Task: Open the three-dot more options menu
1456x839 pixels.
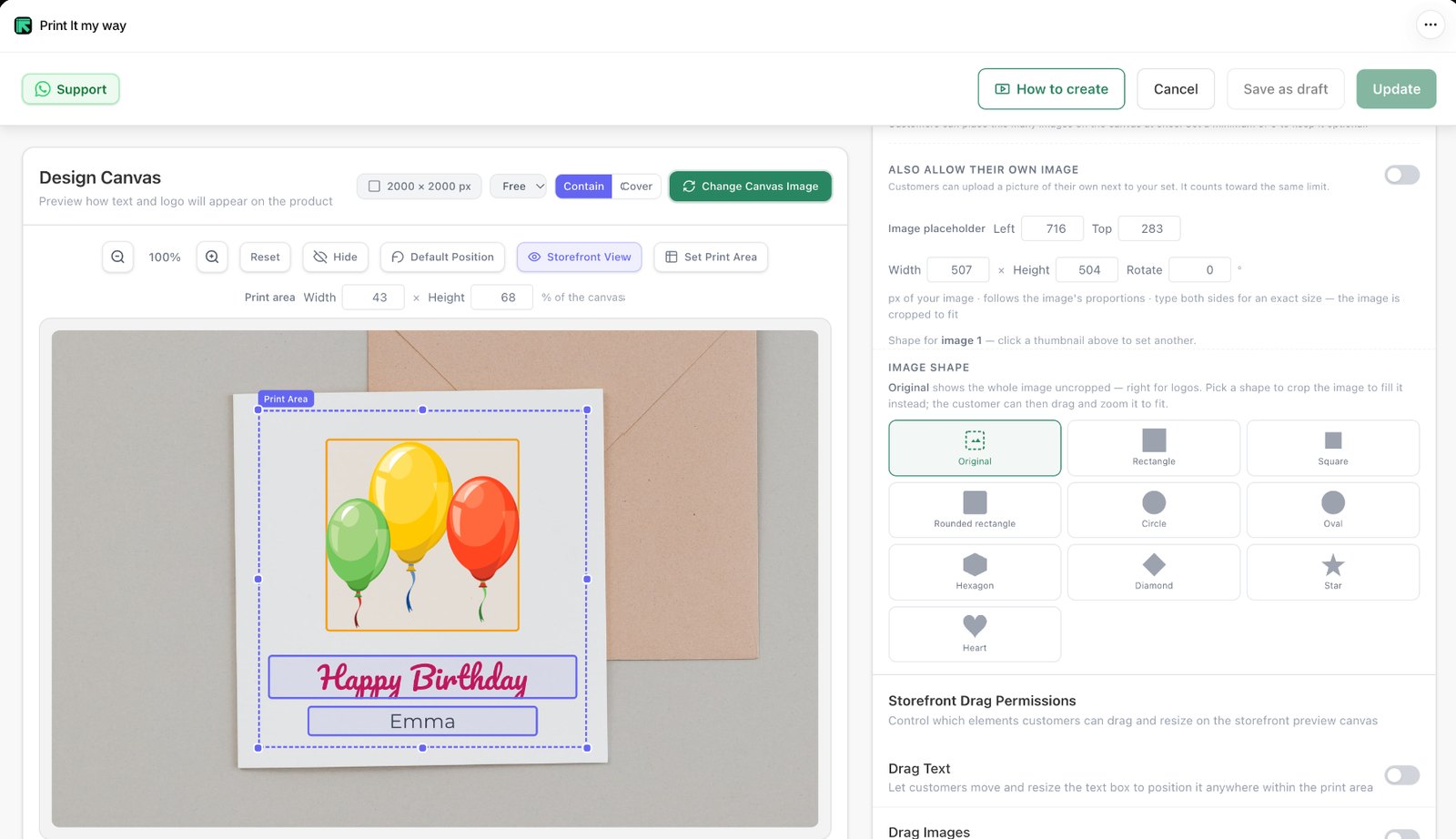Action: click(x=1431, y=25)
